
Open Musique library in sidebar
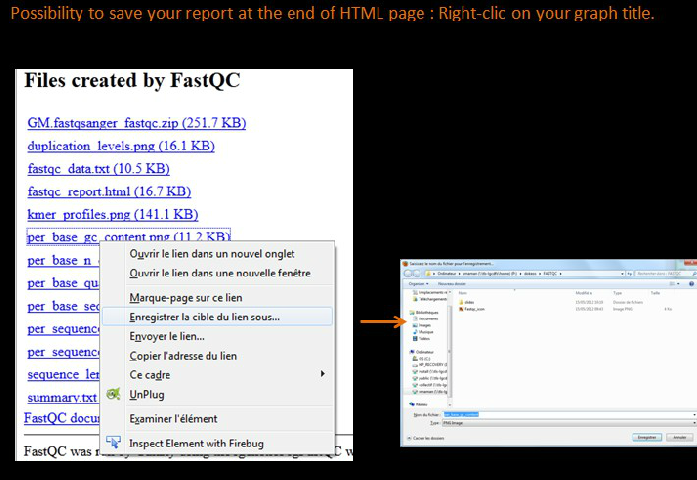coord(426,331)
